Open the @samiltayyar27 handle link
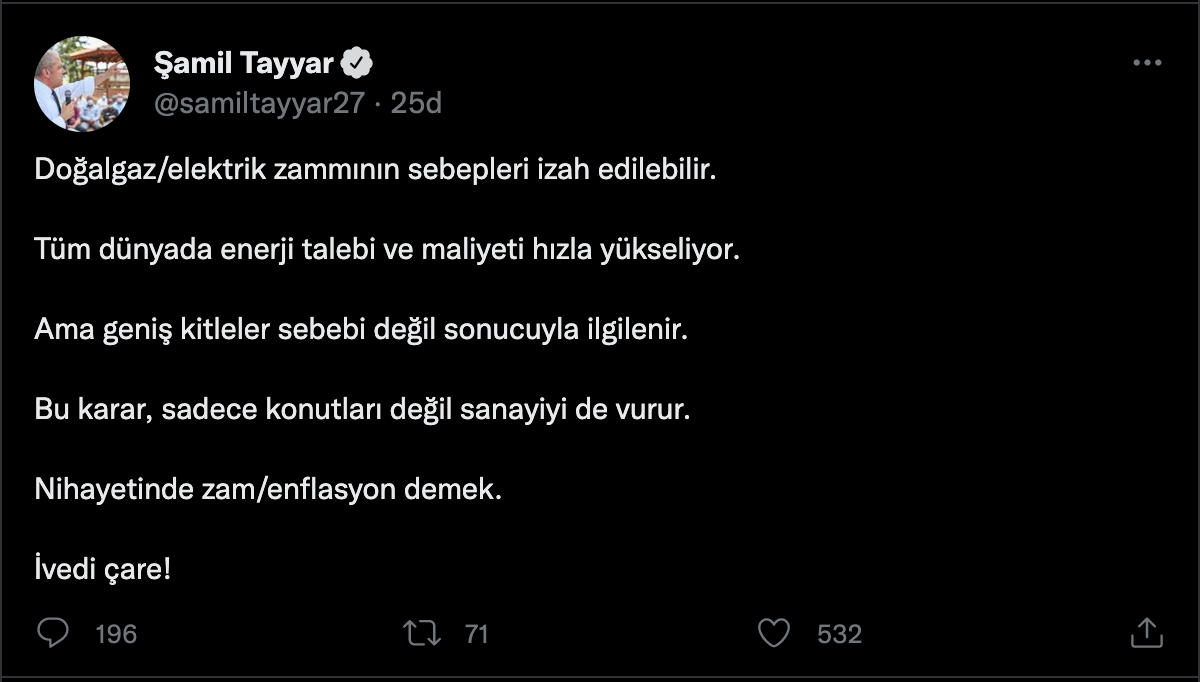This screenshot has width=1200, height=682. [x=259, y=103]
